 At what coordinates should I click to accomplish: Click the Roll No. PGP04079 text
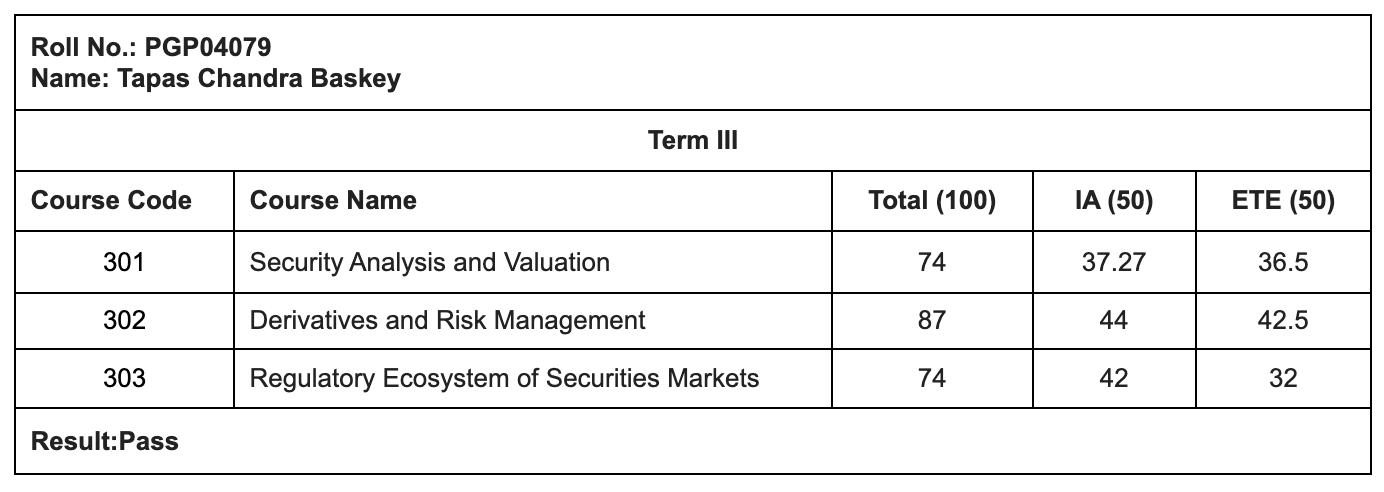(151, 47)
